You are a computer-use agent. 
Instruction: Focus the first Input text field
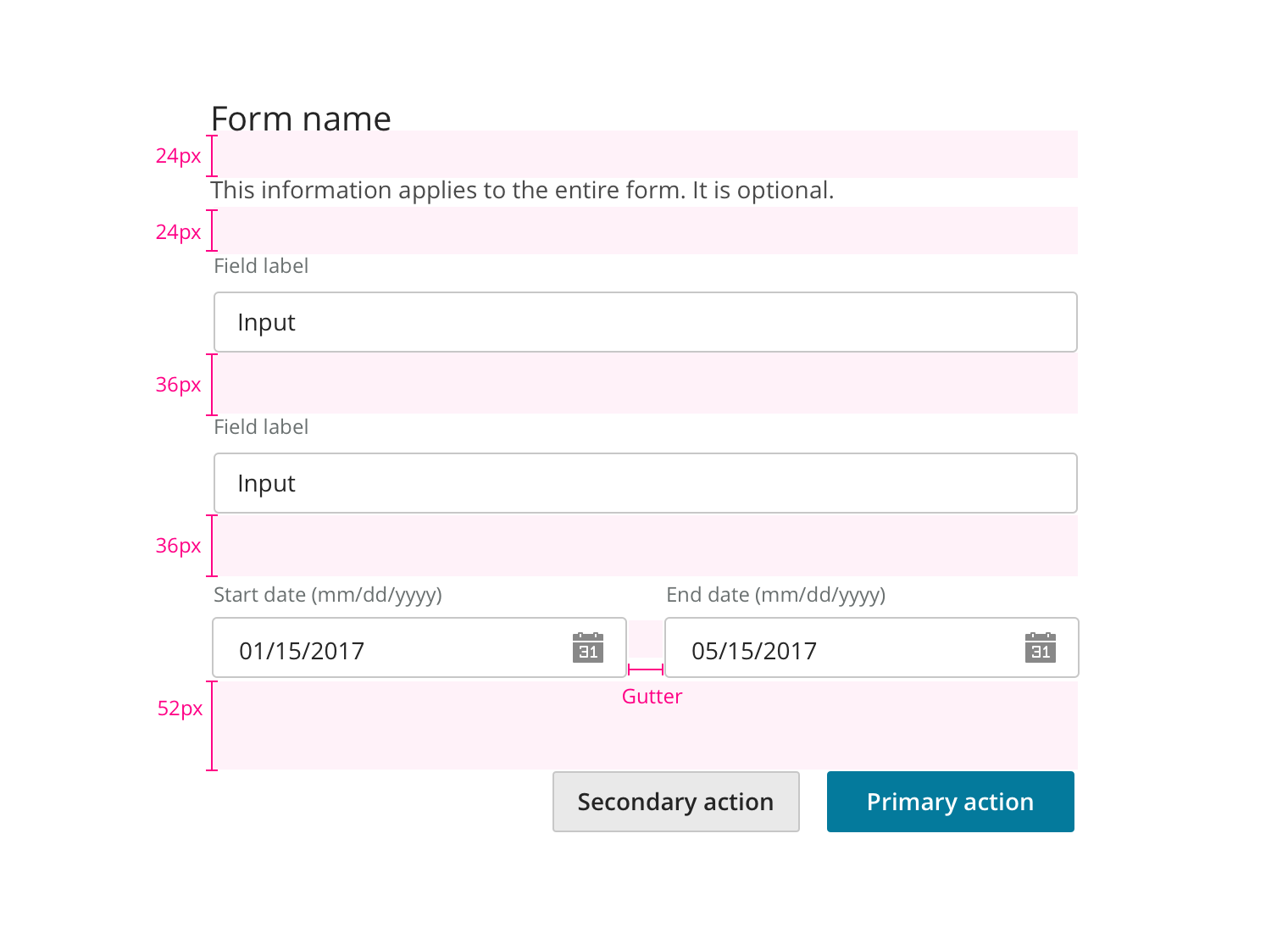coord(644,322)
